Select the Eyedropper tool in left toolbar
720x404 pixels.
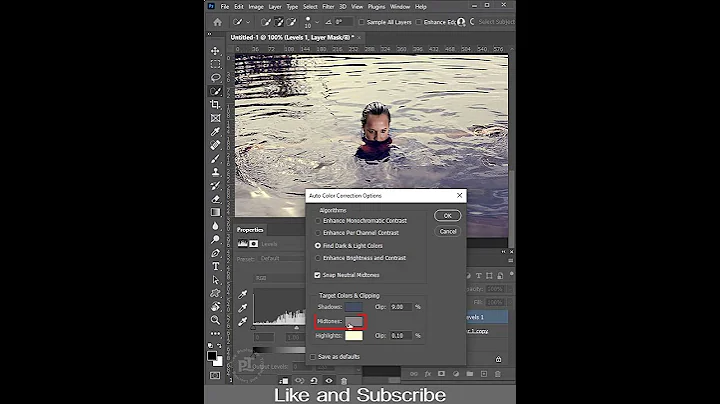(x=215, y=132)
